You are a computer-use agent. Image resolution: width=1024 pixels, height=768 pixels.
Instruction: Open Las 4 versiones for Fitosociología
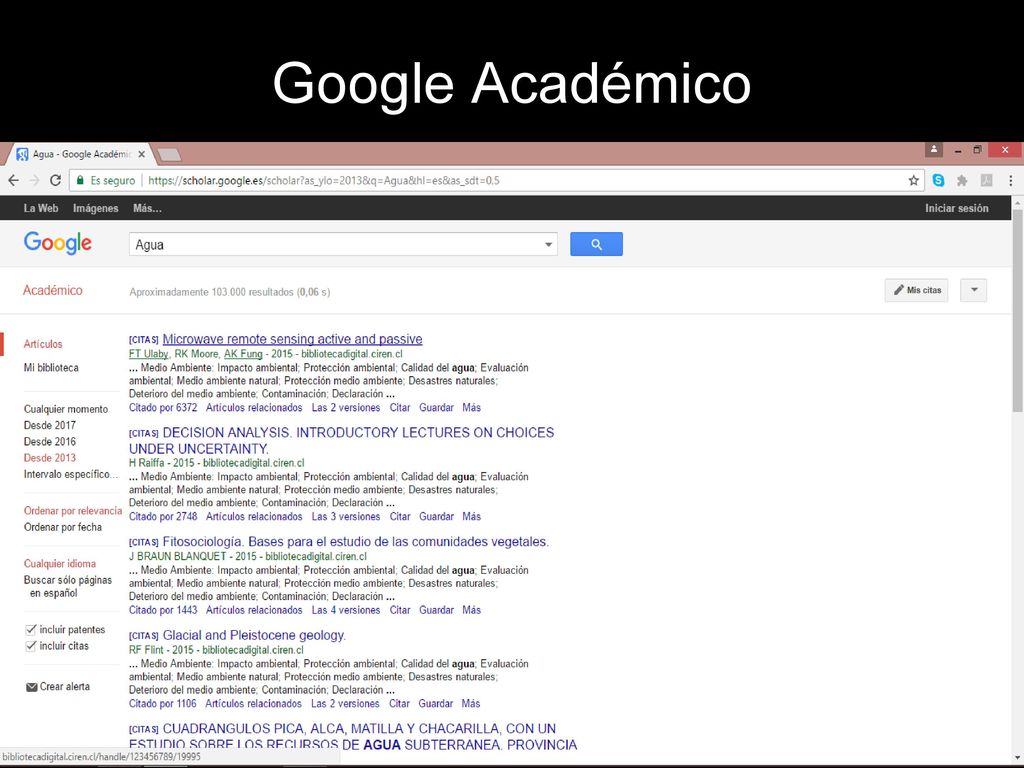[x=346, y=610]
